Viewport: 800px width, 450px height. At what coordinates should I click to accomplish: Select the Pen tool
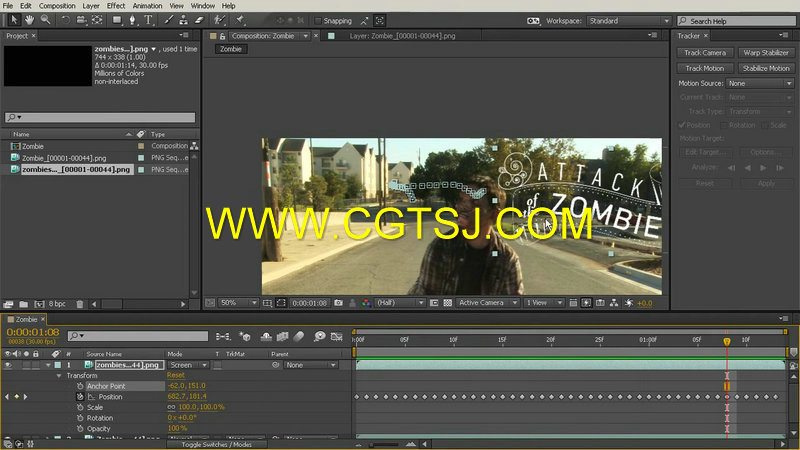point(133,20)
